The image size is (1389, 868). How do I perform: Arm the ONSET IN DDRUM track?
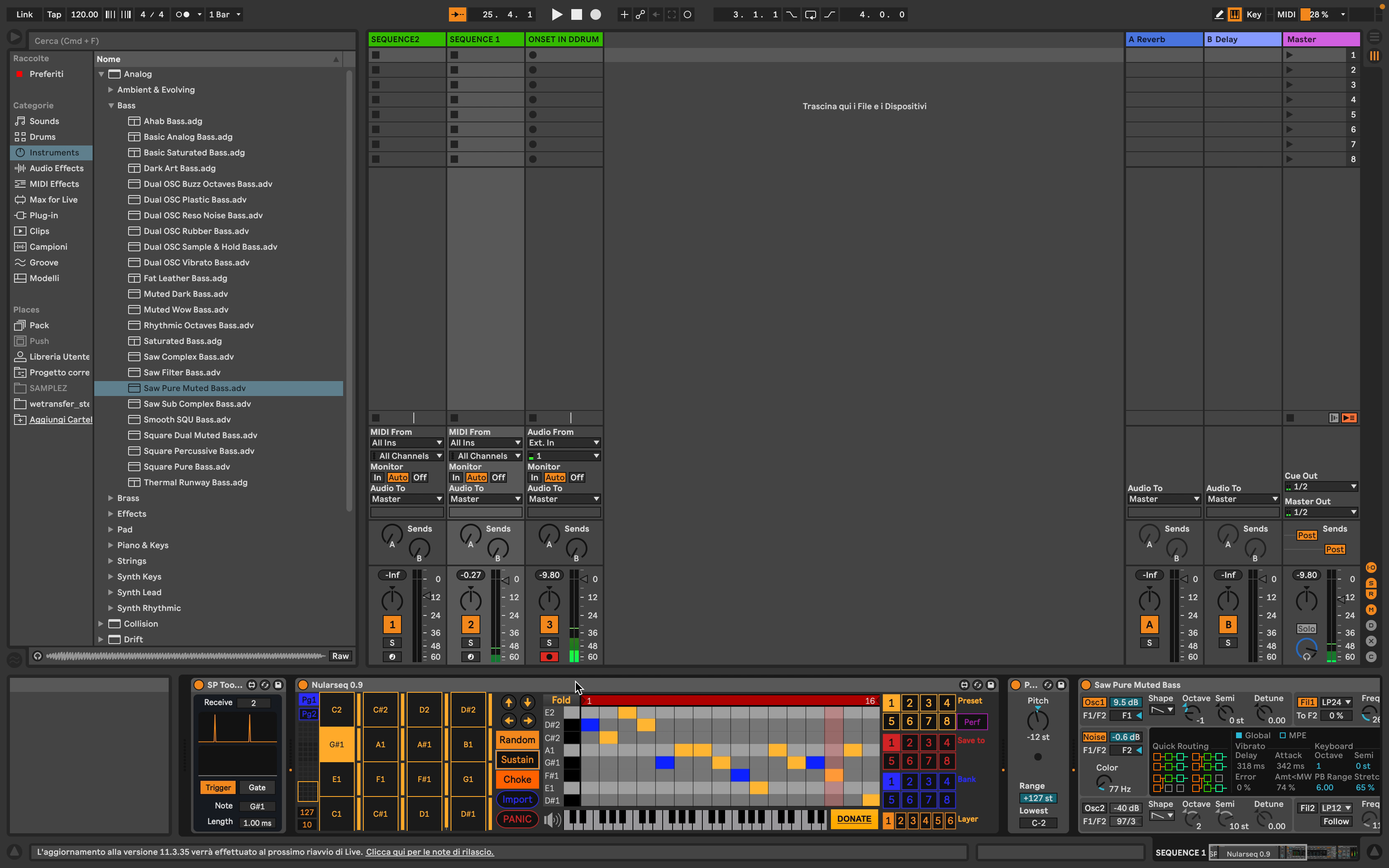pos(549,657)
